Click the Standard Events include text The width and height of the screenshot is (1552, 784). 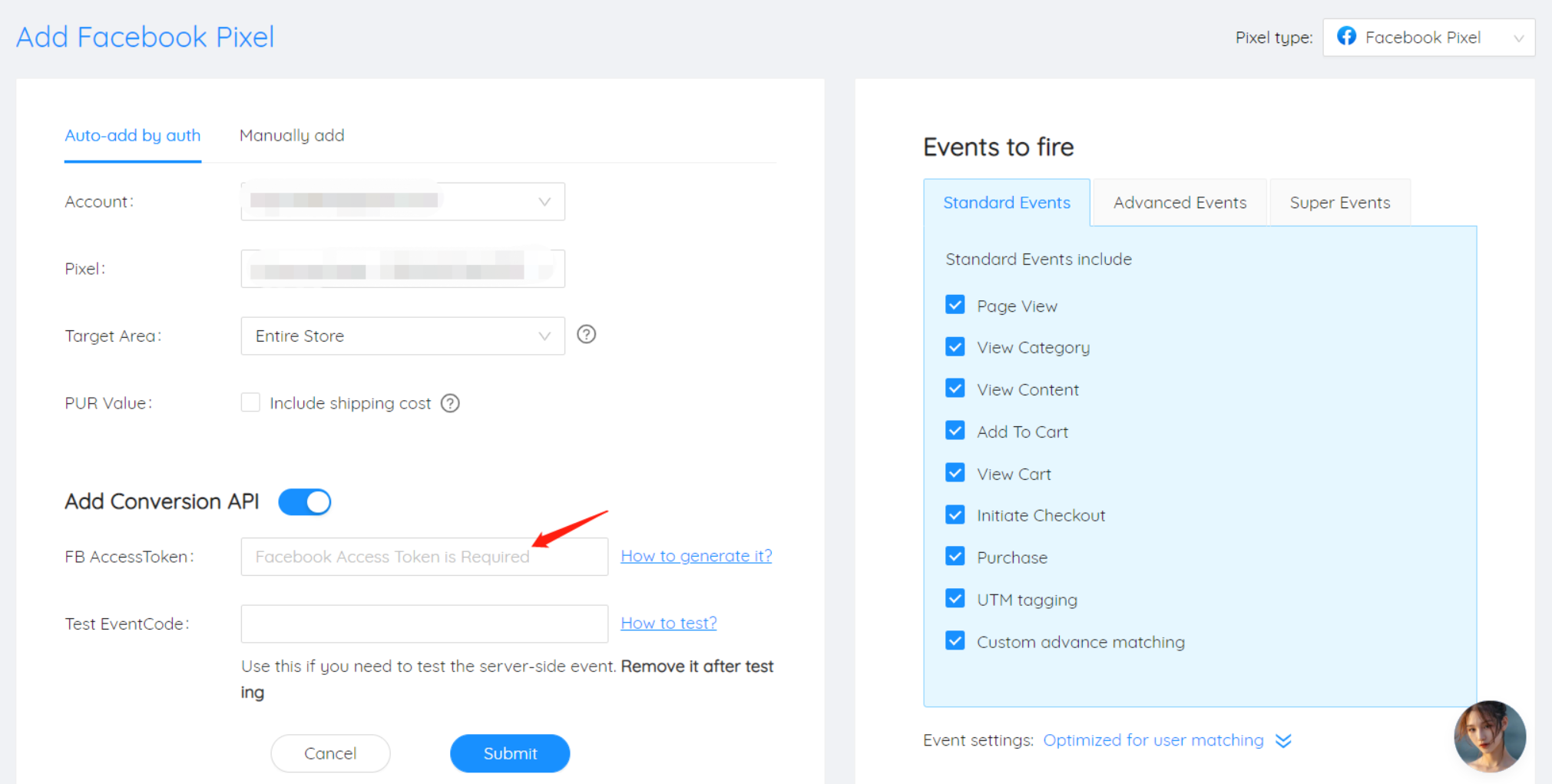[x=1038, y=260]
